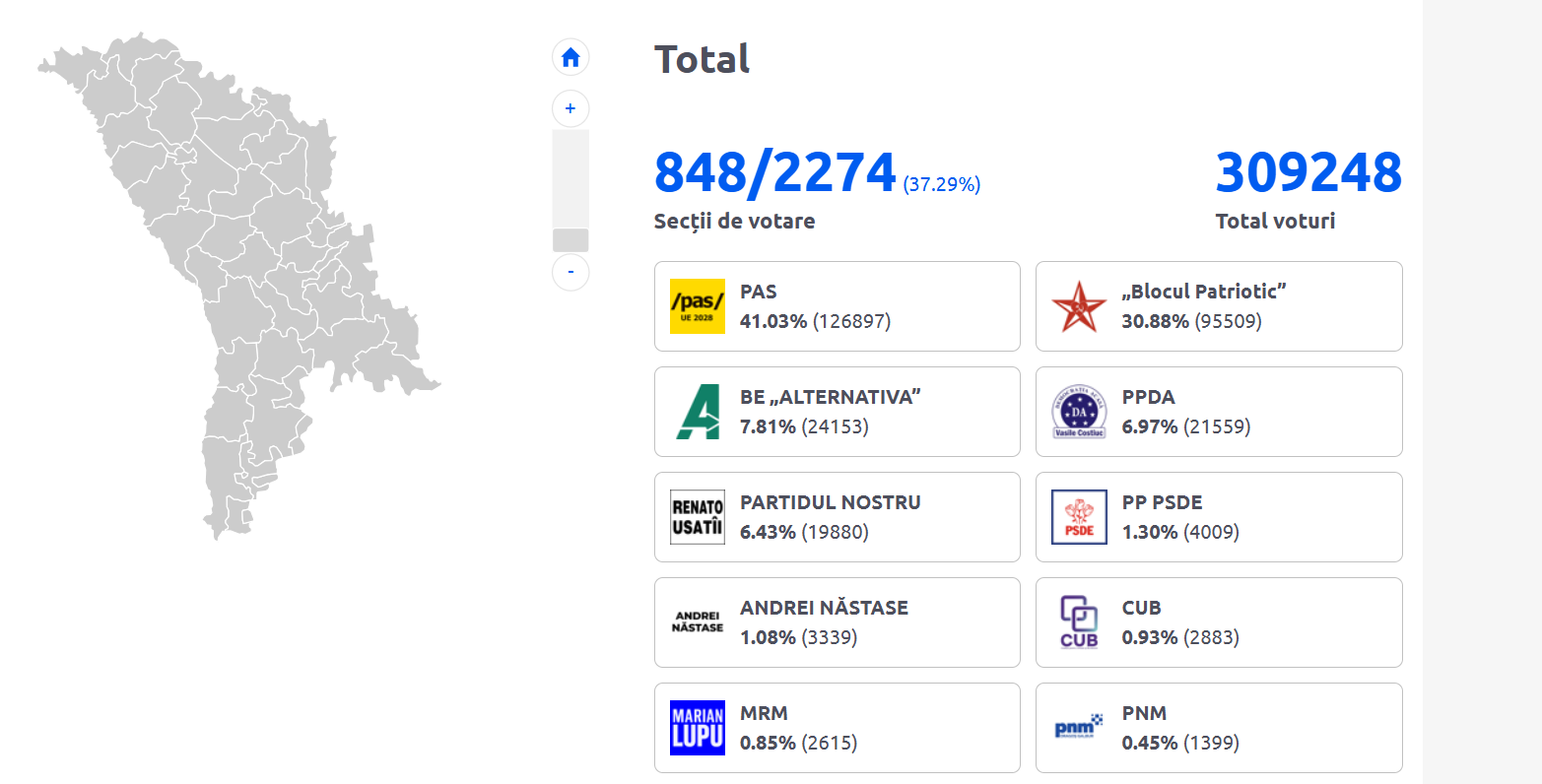The width and height of the screenshot is (1542, 784).
Task: Zoom out the map with minus button
Action: [570, 272]
